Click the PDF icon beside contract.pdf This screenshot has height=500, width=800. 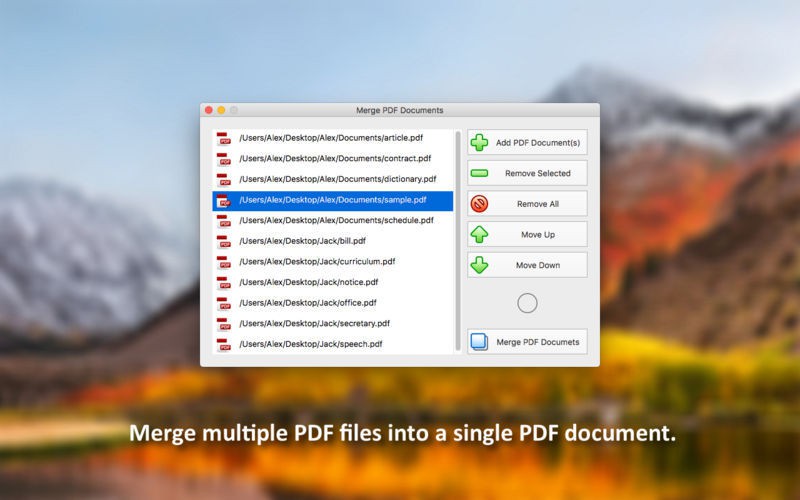[223, 159]
